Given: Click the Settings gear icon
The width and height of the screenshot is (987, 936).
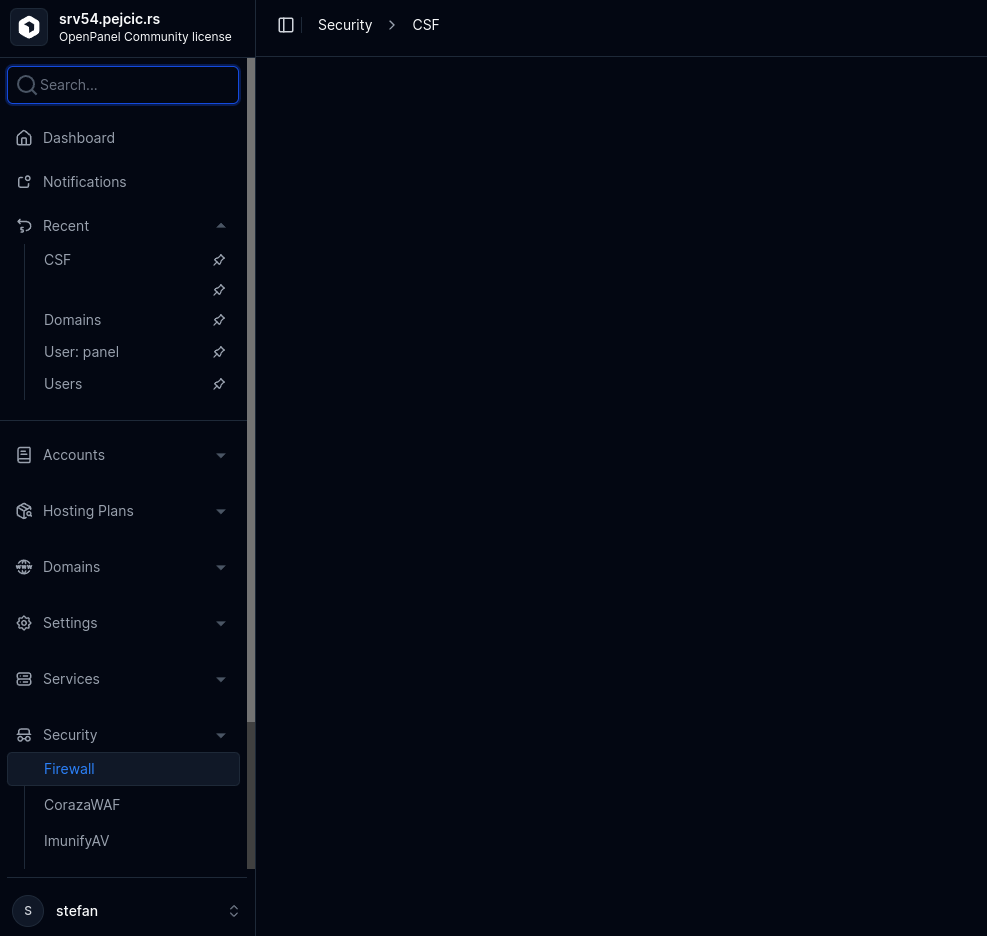Looking at the screenshot, I should click(x=24, y=623).
